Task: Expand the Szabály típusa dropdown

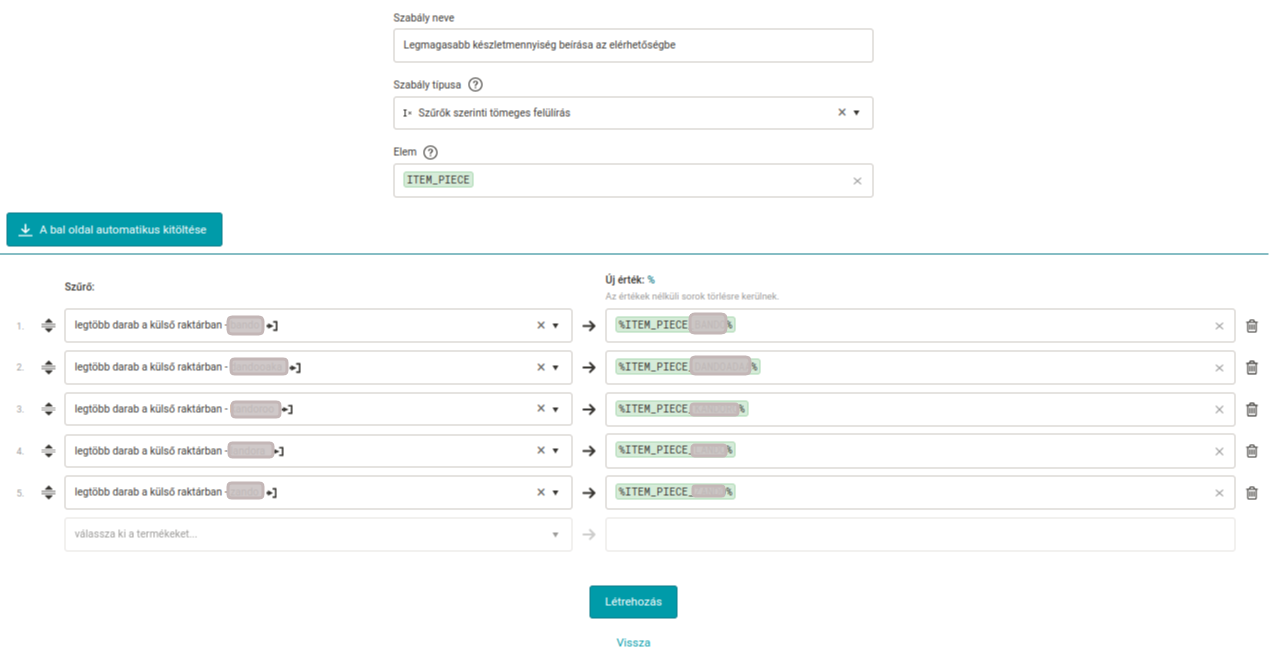Action: pyautogui.click(x=857, y=113)
